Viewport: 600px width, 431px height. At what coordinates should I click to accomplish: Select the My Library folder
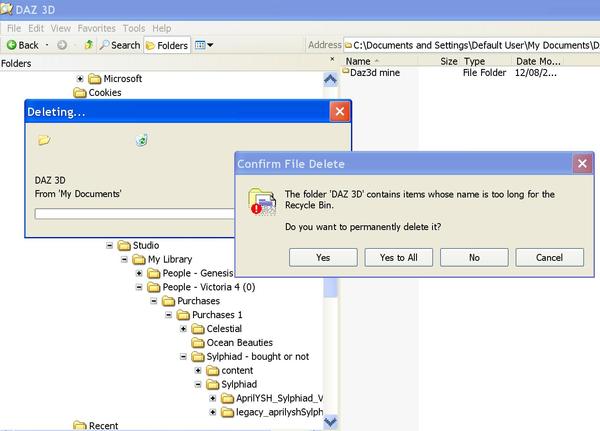coord(162,260)
